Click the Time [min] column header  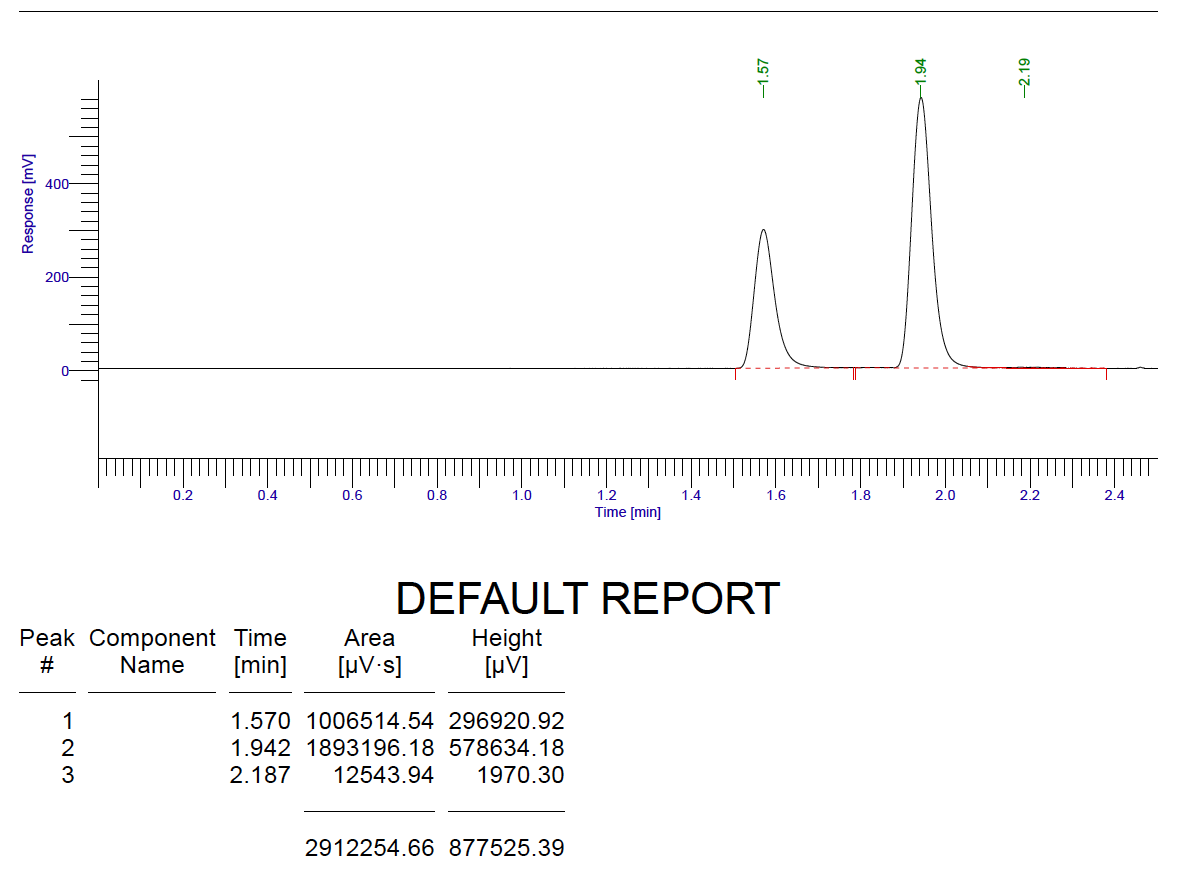click(260, 651)
